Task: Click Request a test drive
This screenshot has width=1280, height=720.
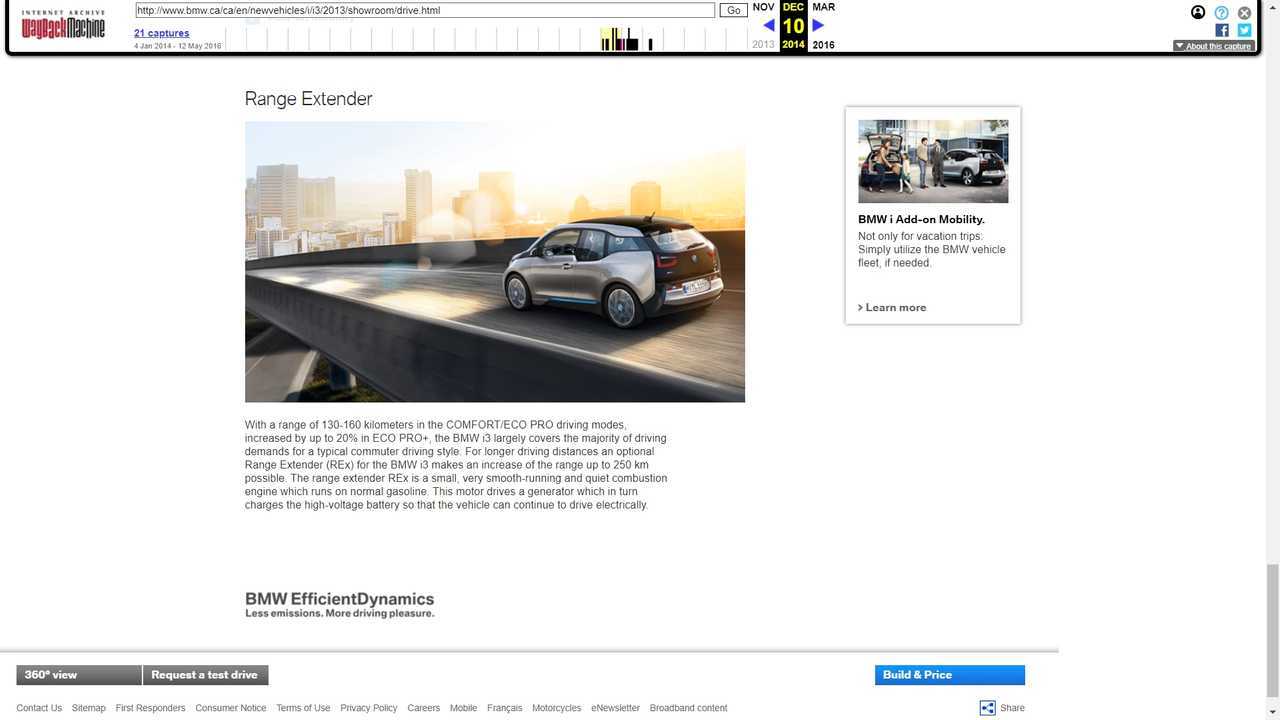Action: point(205,675)
